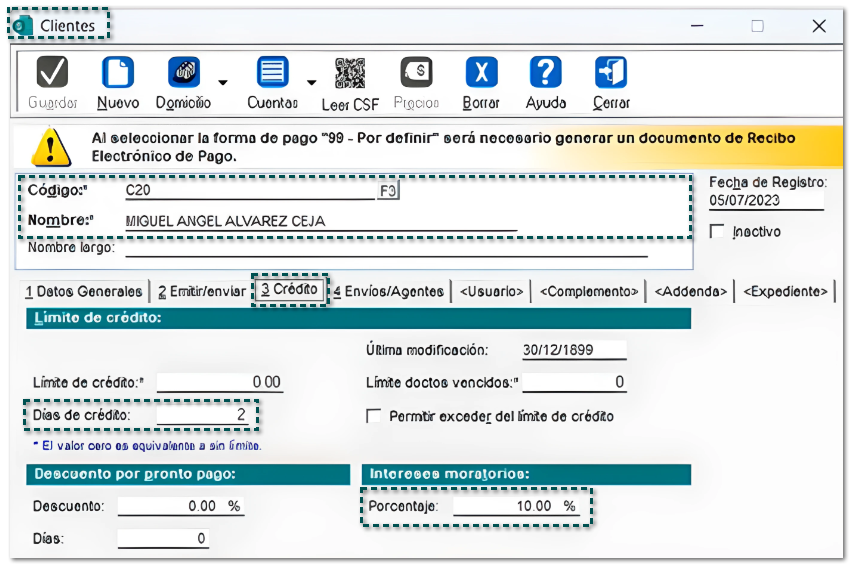Expand the Cuentas dropdown arrow
This screenshot has height=567, width=852.
click(x=311, y=83)
